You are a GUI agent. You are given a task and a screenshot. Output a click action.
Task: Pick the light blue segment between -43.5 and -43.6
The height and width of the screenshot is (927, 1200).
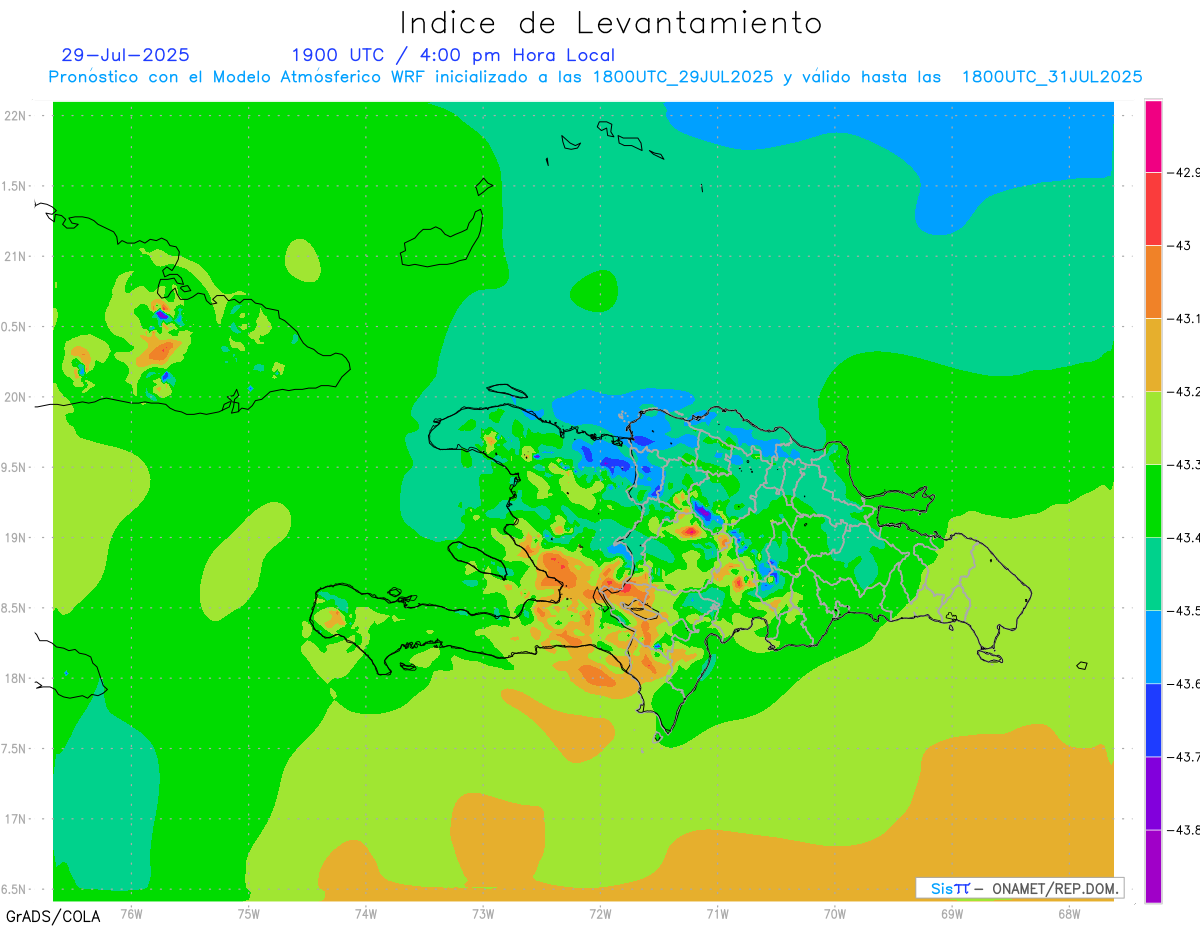pyautogui.click(x=1153, y=647)
